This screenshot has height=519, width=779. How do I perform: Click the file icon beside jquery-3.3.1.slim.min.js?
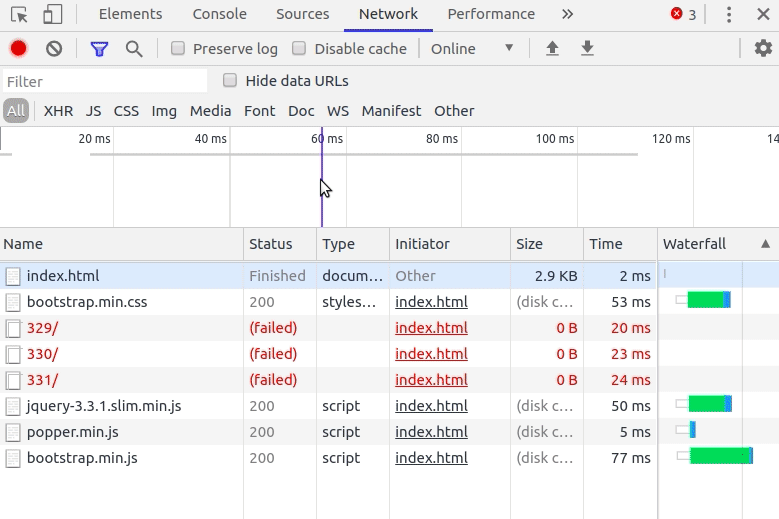tap(13, 406)
